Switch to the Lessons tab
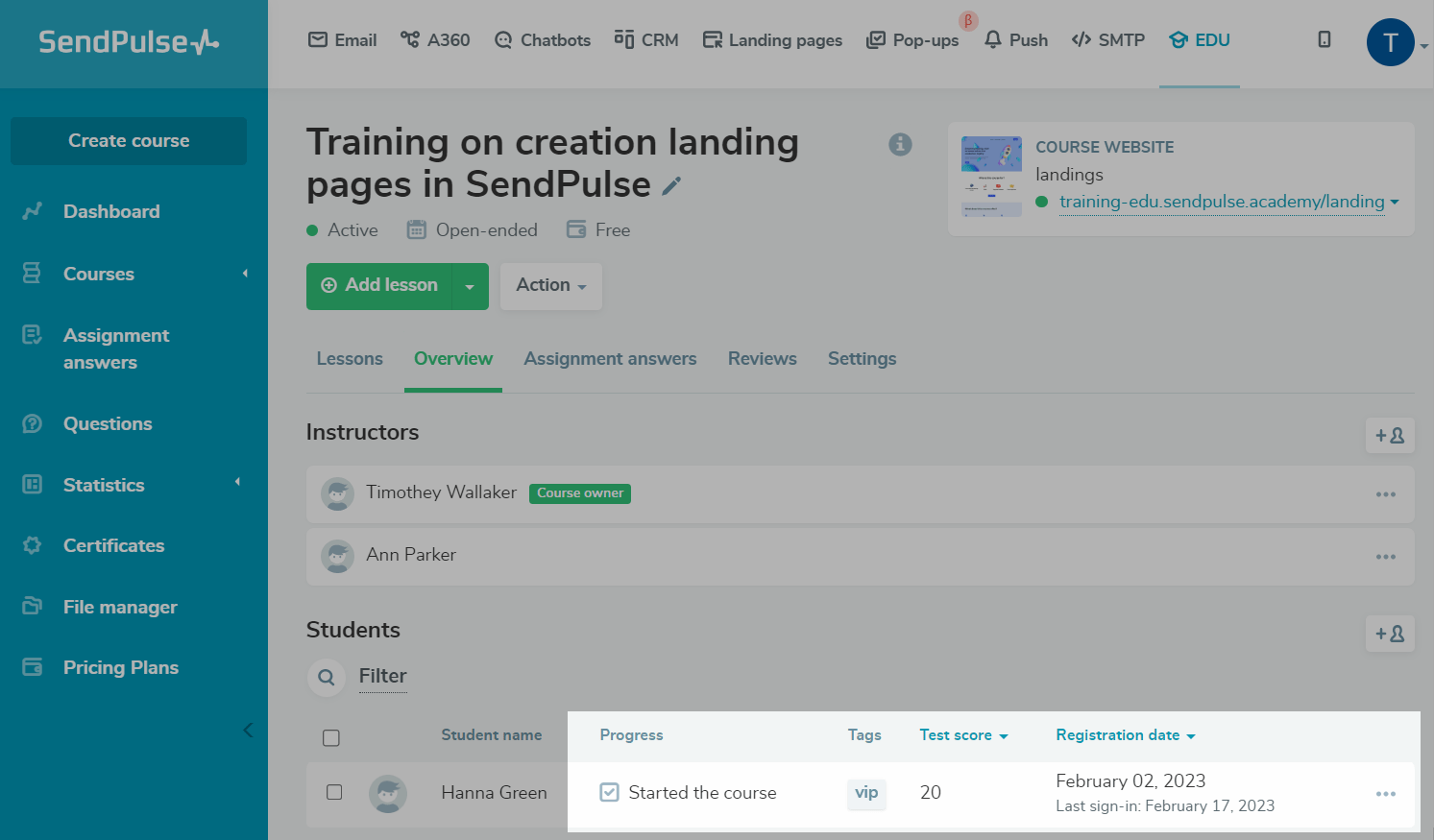This screenshot has height=840, width=1434. click(350, 359)
